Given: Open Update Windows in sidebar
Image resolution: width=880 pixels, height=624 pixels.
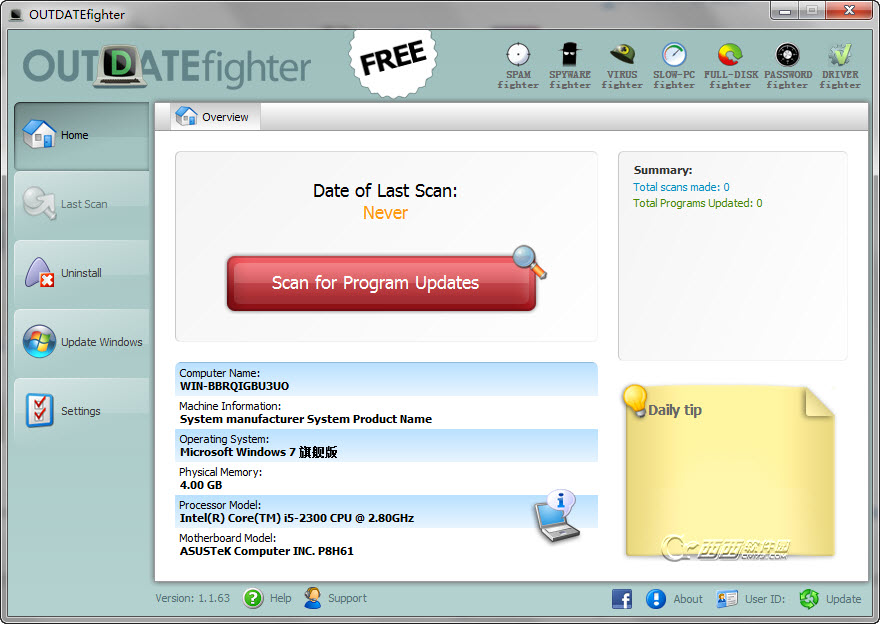Looking at the screenshot, I should coord(82,342).
